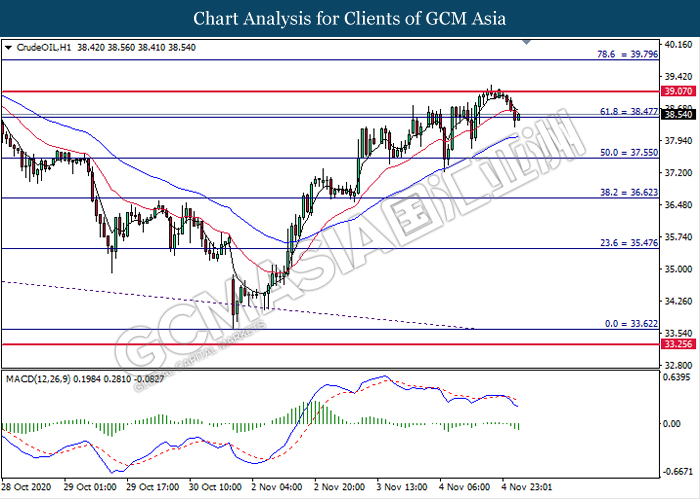
Task: Click the 40.160 price scale value
Action: coord(678,45)
